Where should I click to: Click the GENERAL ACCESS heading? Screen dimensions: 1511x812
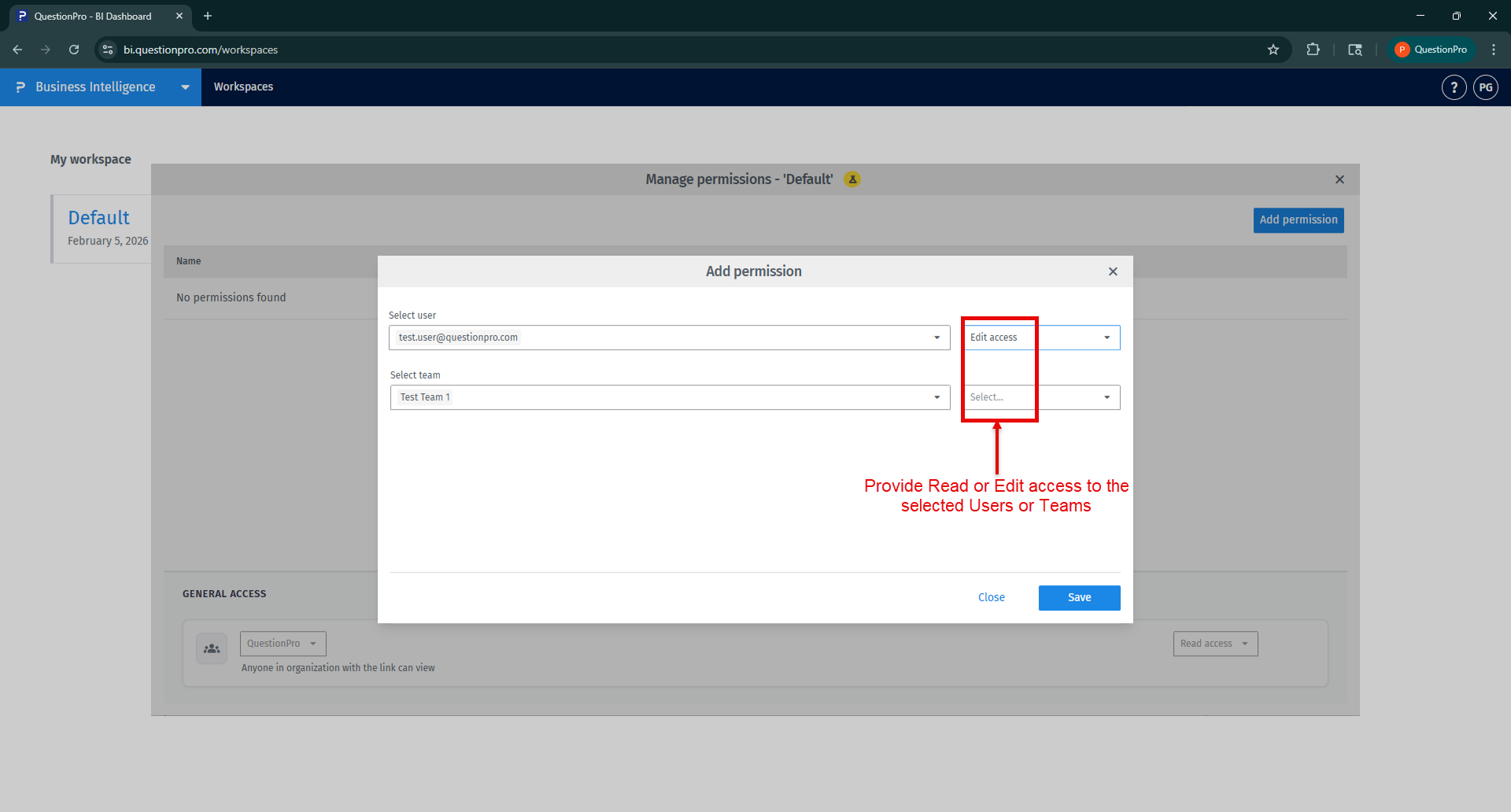224,594
